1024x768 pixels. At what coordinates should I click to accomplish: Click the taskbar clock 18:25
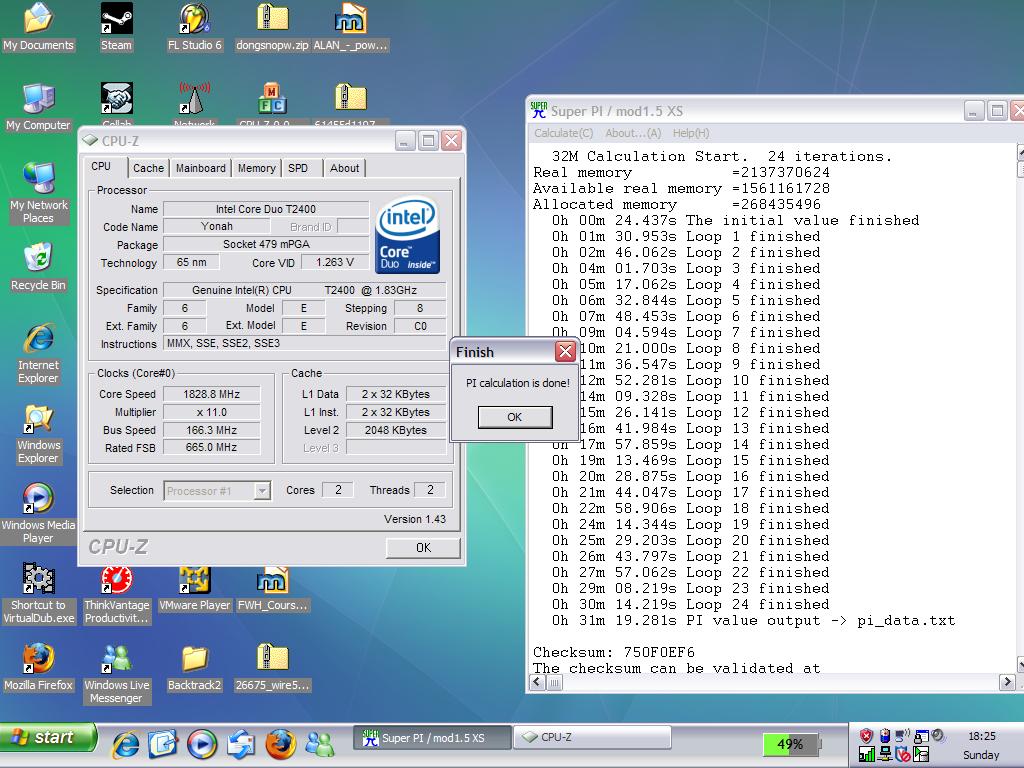[982, 736]
